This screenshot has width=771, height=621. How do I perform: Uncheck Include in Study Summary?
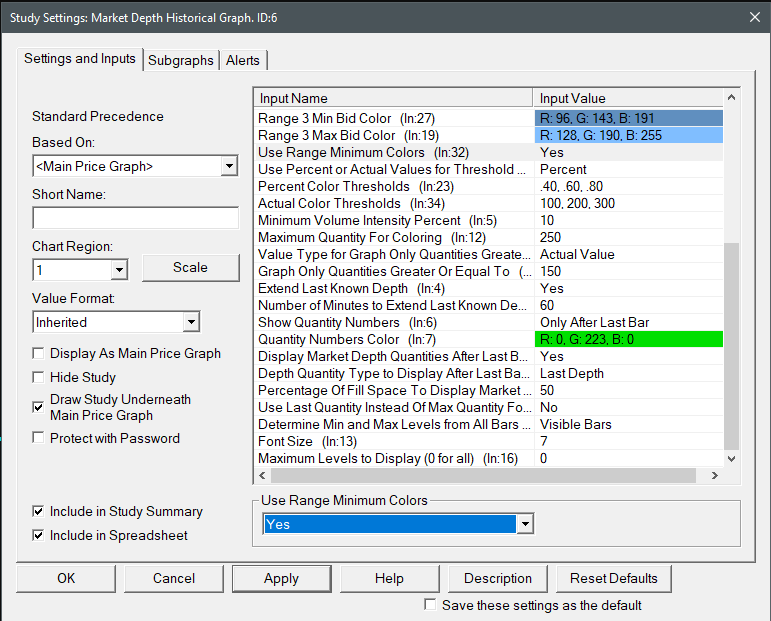[39, 511]
